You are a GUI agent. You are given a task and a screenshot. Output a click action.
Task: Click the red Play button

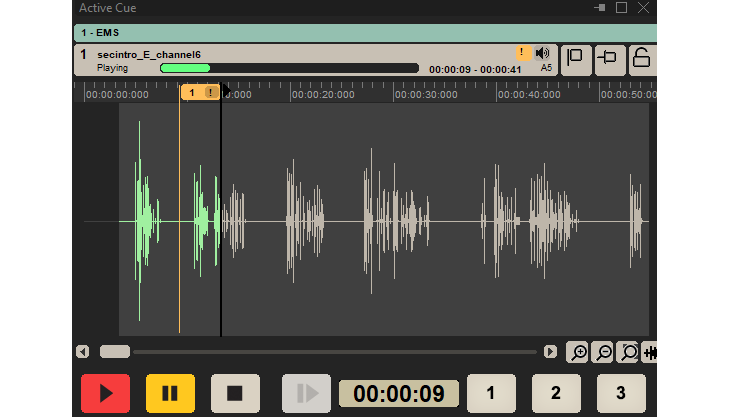coord(105,393)
